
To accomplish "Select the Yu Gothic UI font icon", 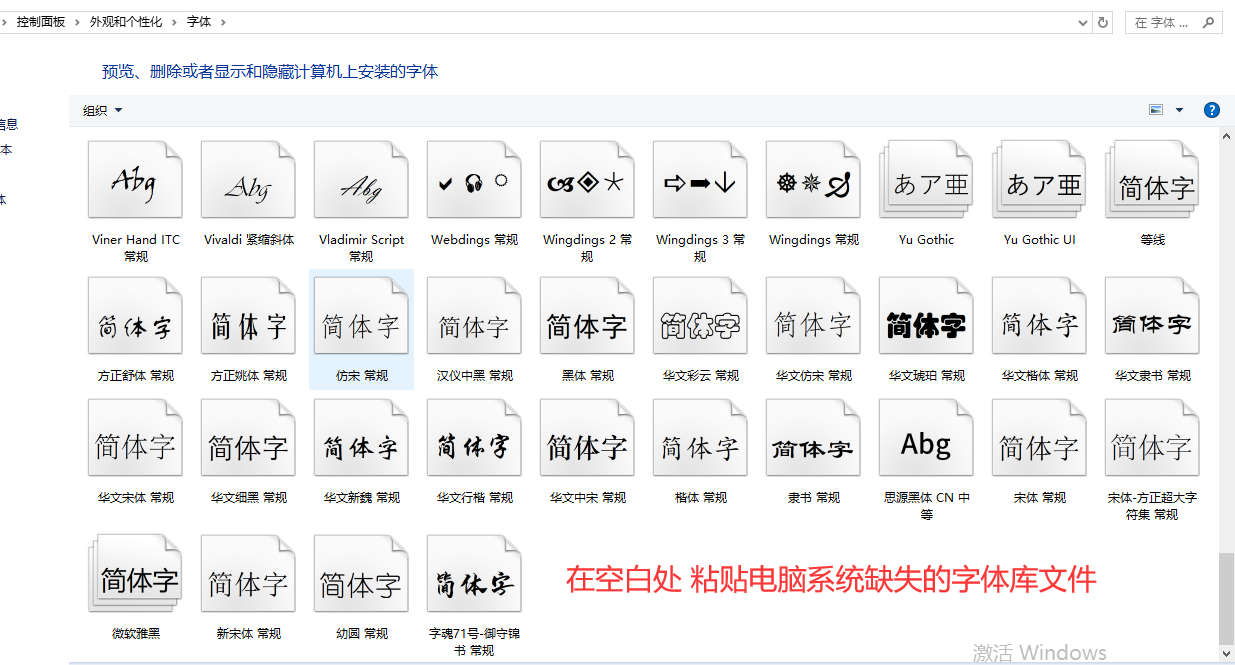I will click(x=1040, y=180).
